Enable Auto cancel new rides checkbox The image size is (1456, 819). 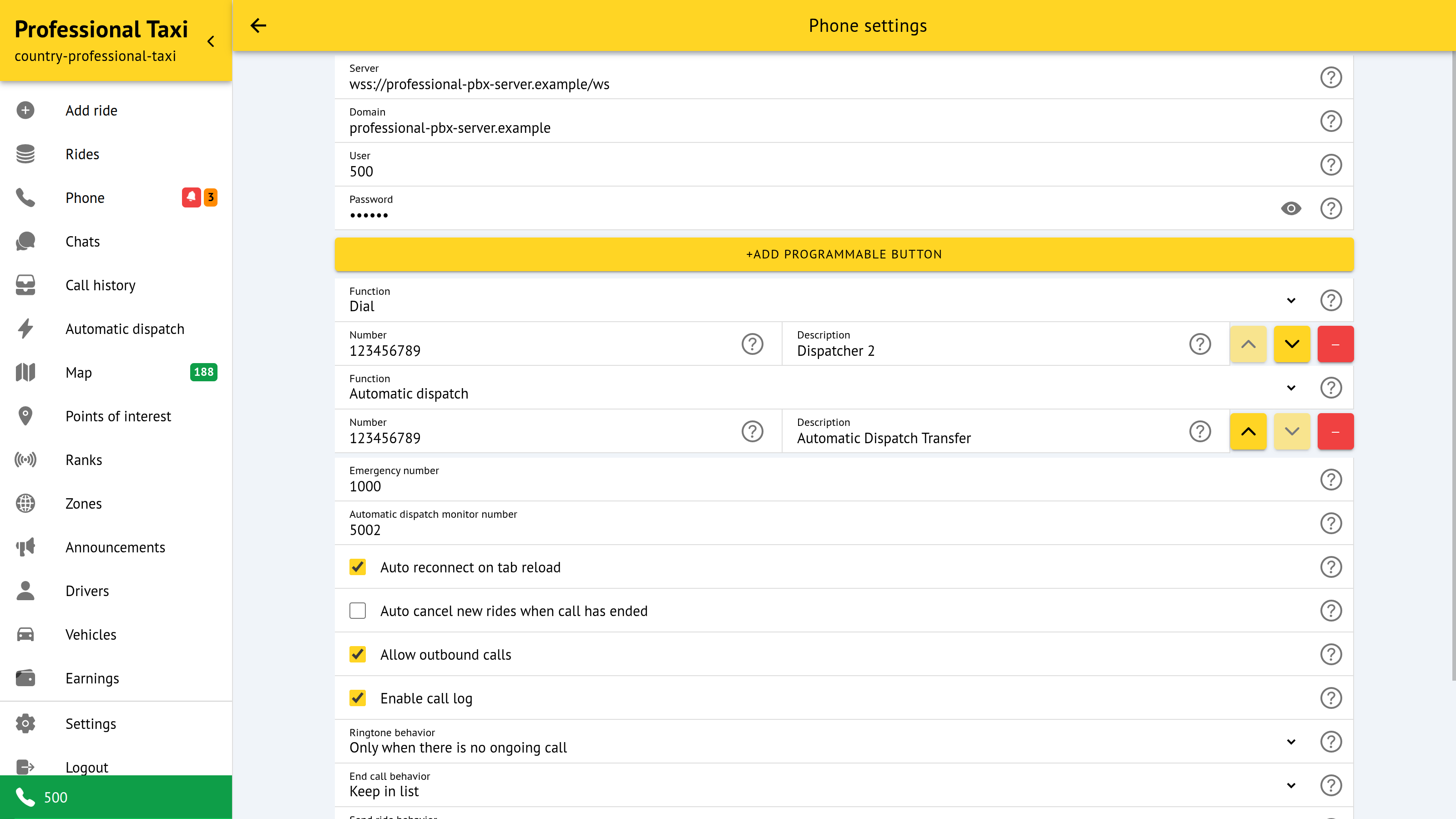tap(358, 611)
